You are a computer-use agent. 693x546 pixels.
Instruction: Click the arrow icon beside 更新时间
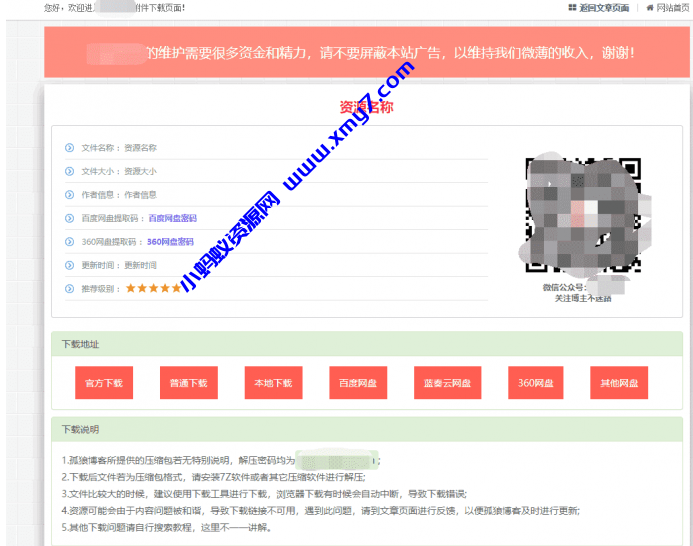69,265
